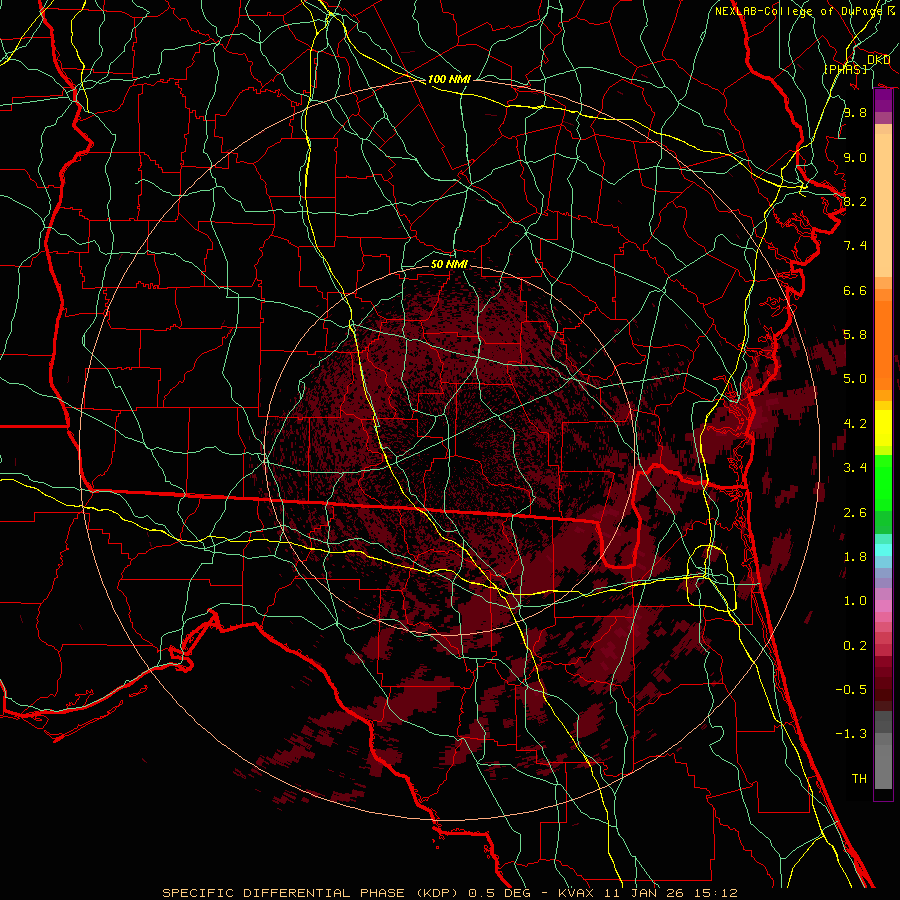
Task: Click the -1.3 value on the legend
Action: 853,734
